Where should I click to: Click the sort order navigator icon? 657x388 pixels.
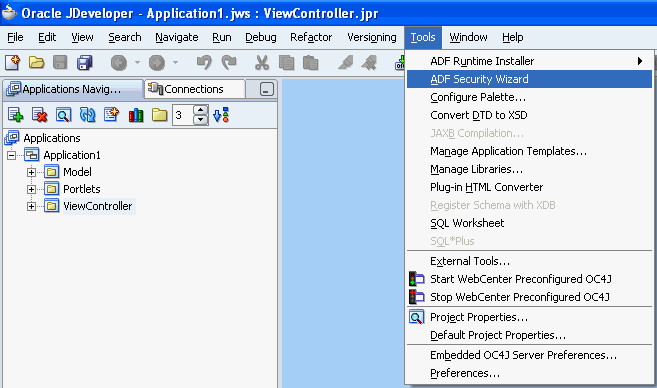(221, 115)
